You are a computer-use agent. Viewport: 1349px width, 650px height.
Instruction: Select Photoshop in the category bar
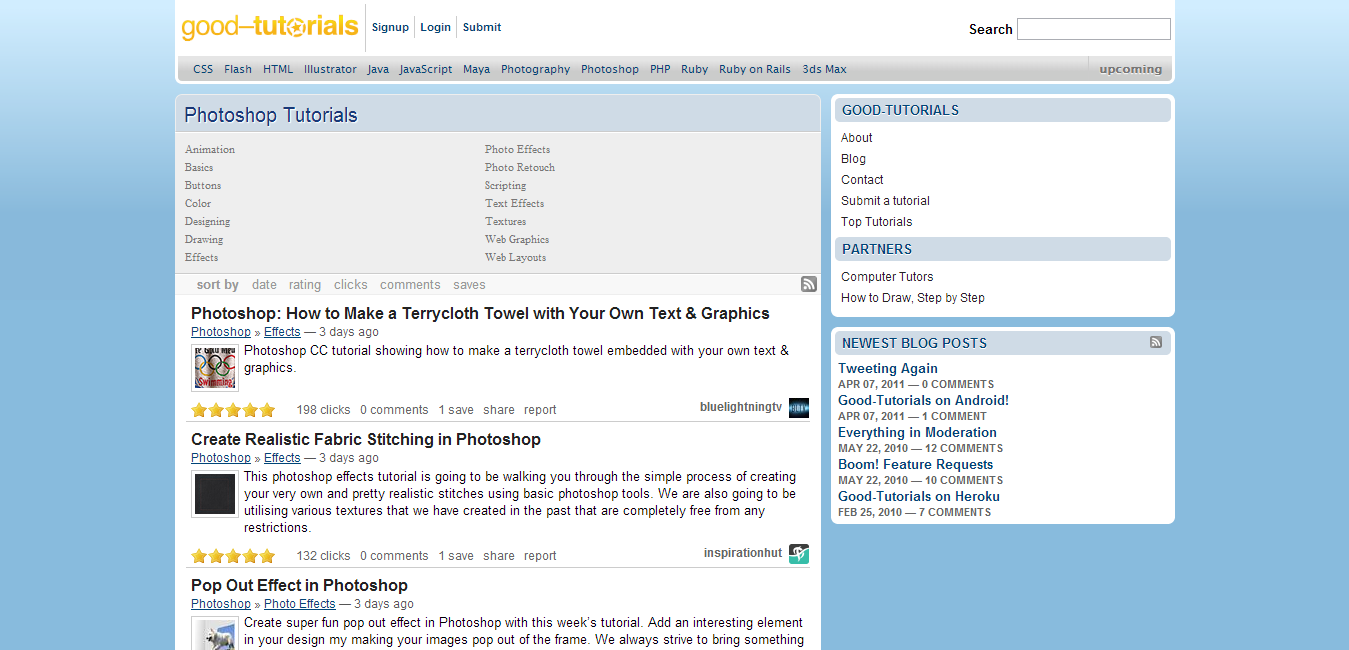pyautogui.click(x=610, y=69)
